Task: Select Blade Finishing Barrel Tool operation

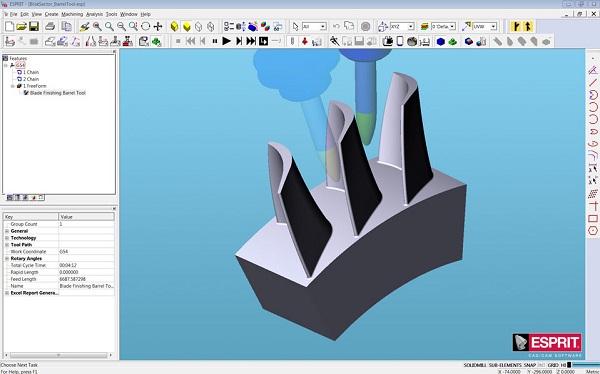Action: (x=57, y=93)
